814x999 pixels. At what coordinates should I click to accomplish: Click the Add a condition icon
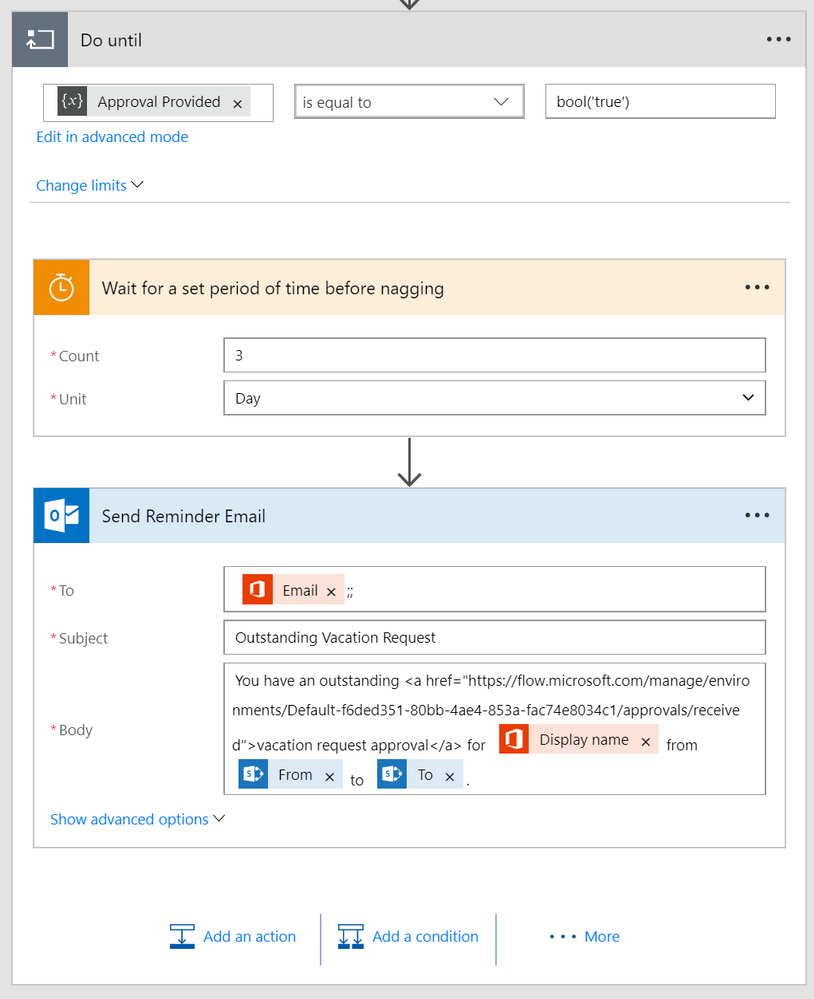coord(351,937)
